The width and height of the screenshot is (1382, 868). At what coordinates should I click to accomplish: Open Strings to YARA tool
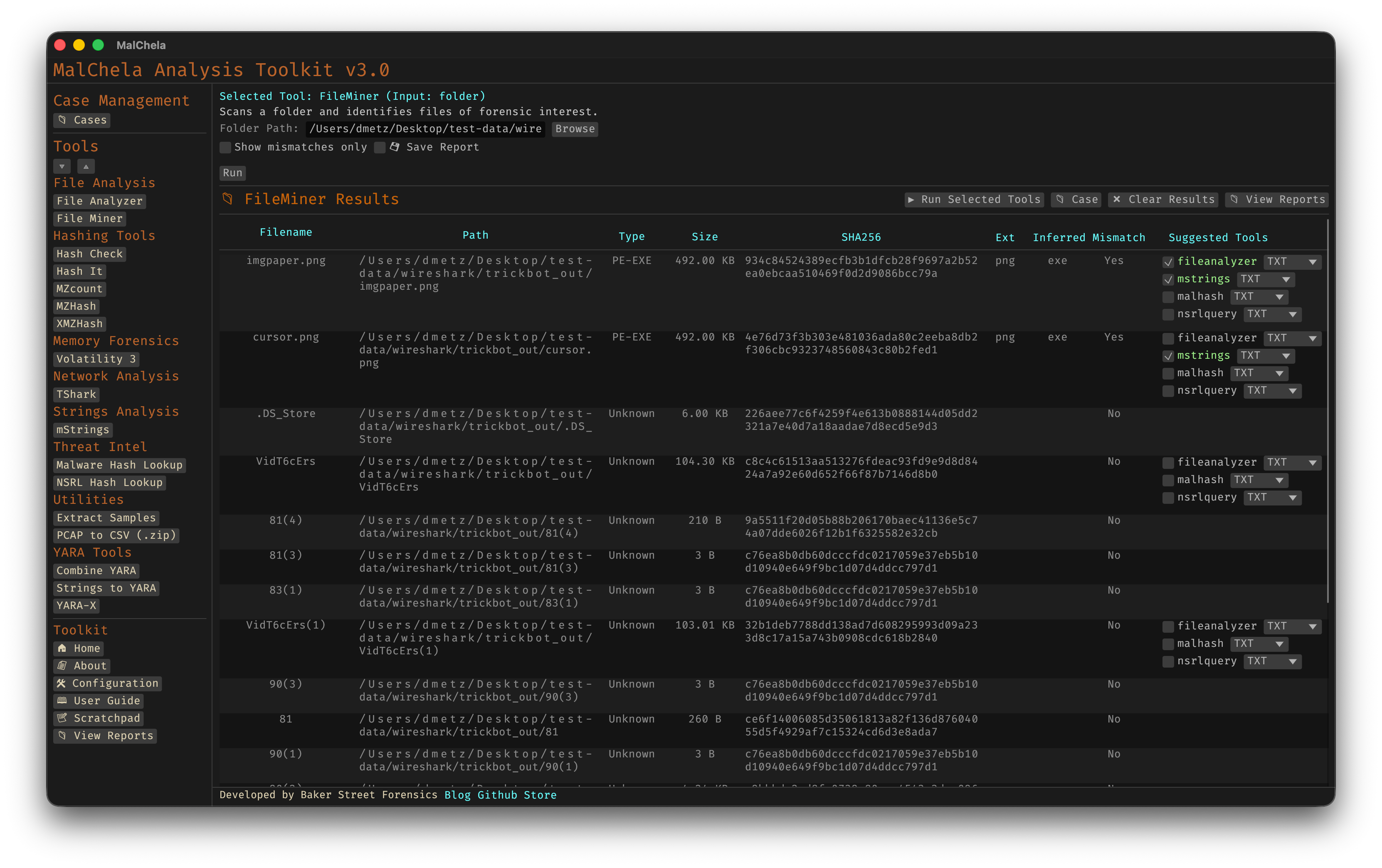coord(106,588)
